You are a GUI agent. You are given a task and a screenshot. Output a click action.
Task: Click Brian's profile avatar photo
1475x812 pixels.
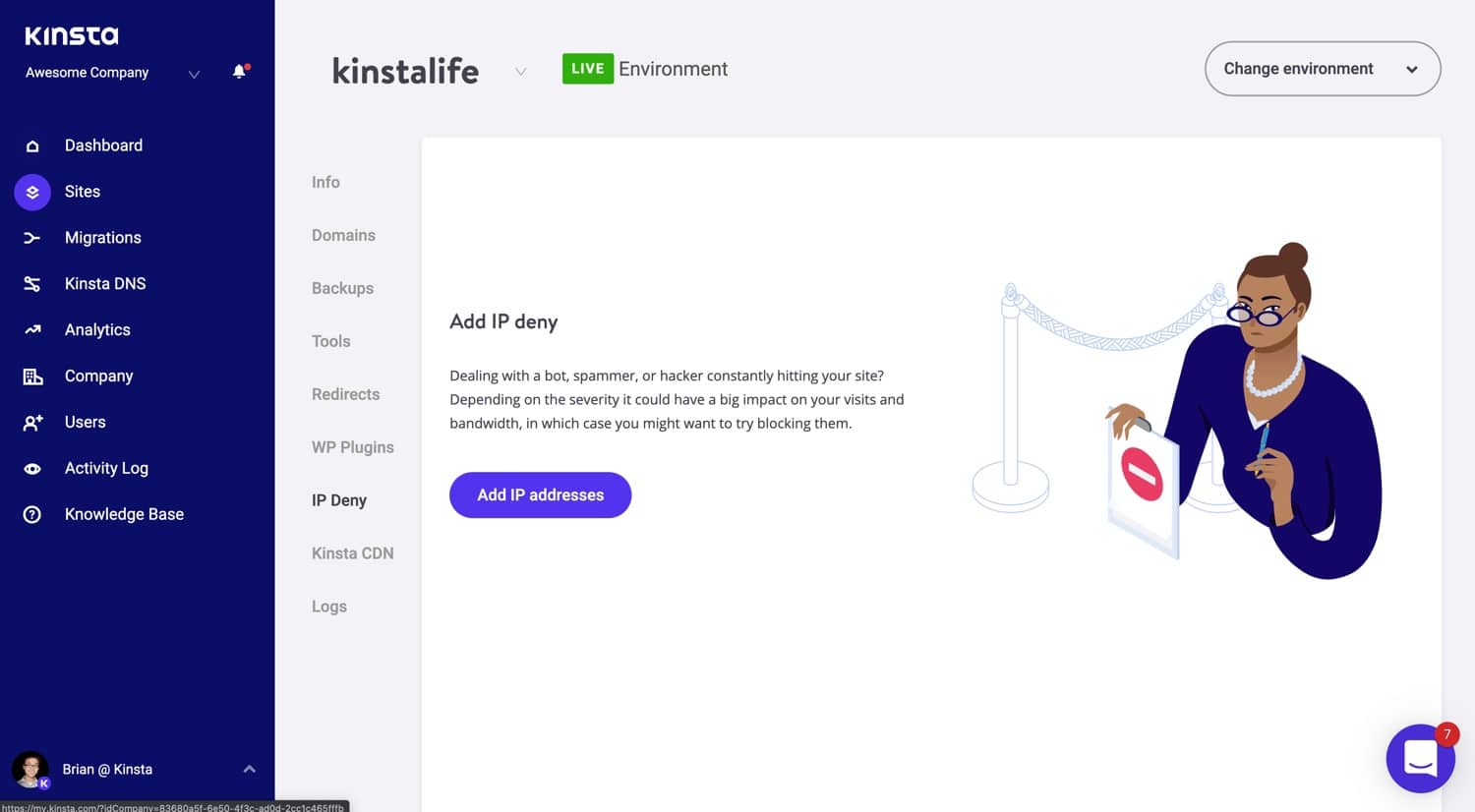pyautogui.click(x=29, y=767)
